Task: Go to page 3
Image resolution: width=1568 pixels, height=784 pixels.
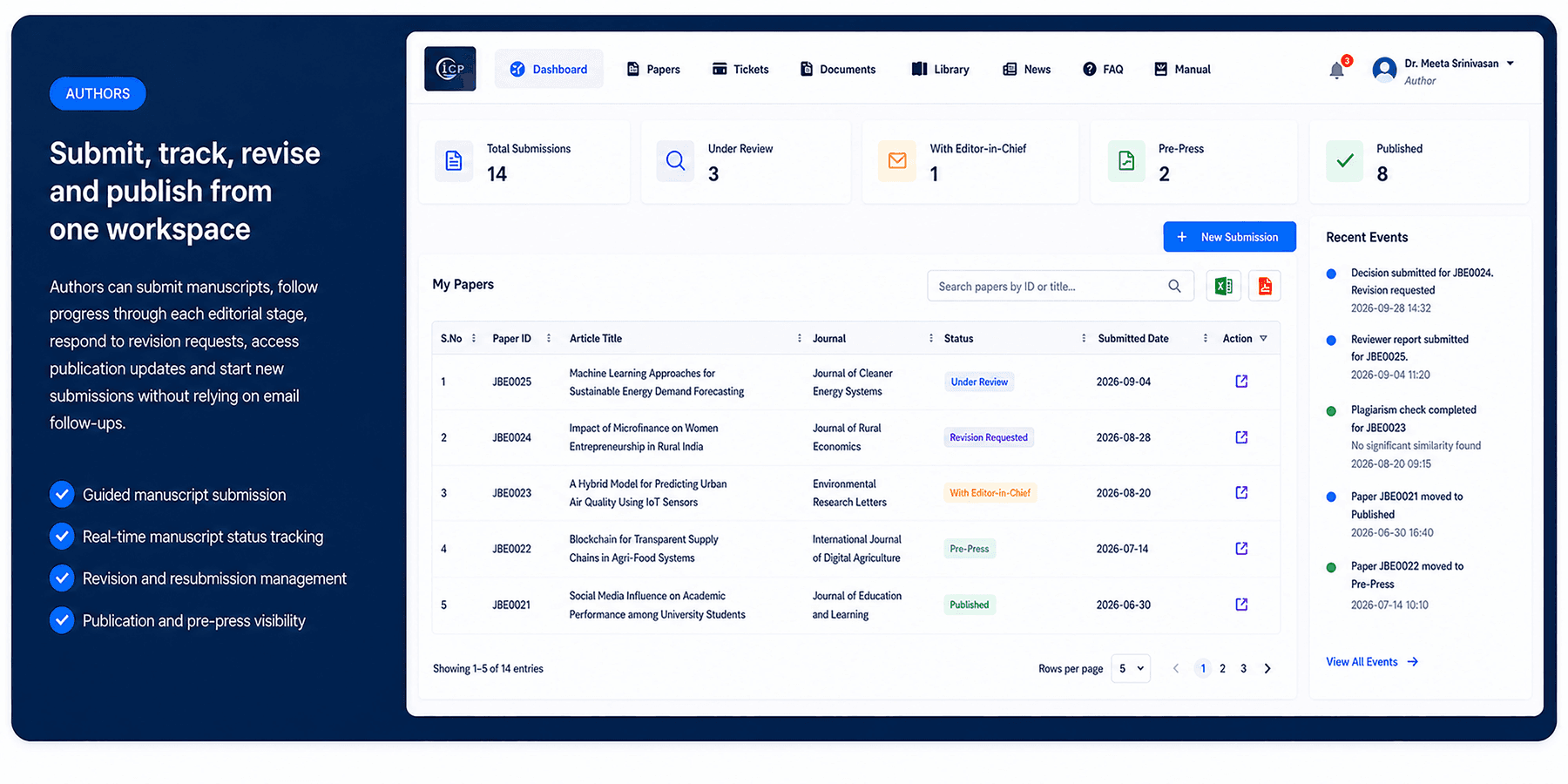Action: (1243, 669)
